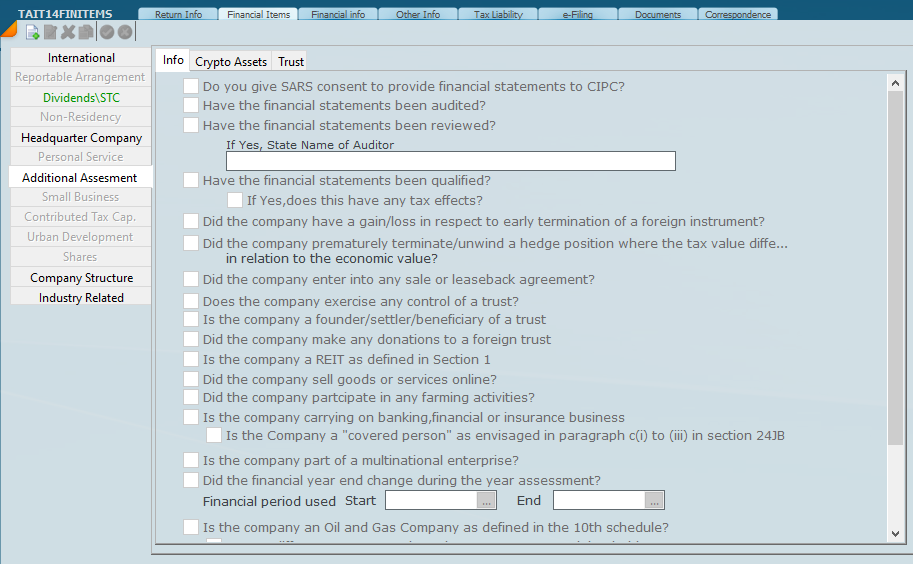
Task: Enable 'Is the company a REIT' checkbox
Action: click(x=191, y=360)
